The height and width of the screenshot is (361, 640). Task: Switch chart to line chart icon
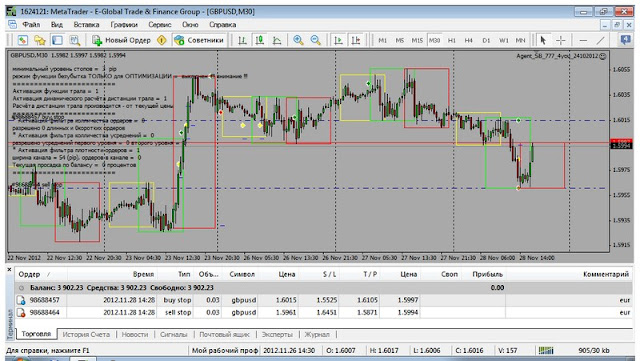(x=277, y=40)
